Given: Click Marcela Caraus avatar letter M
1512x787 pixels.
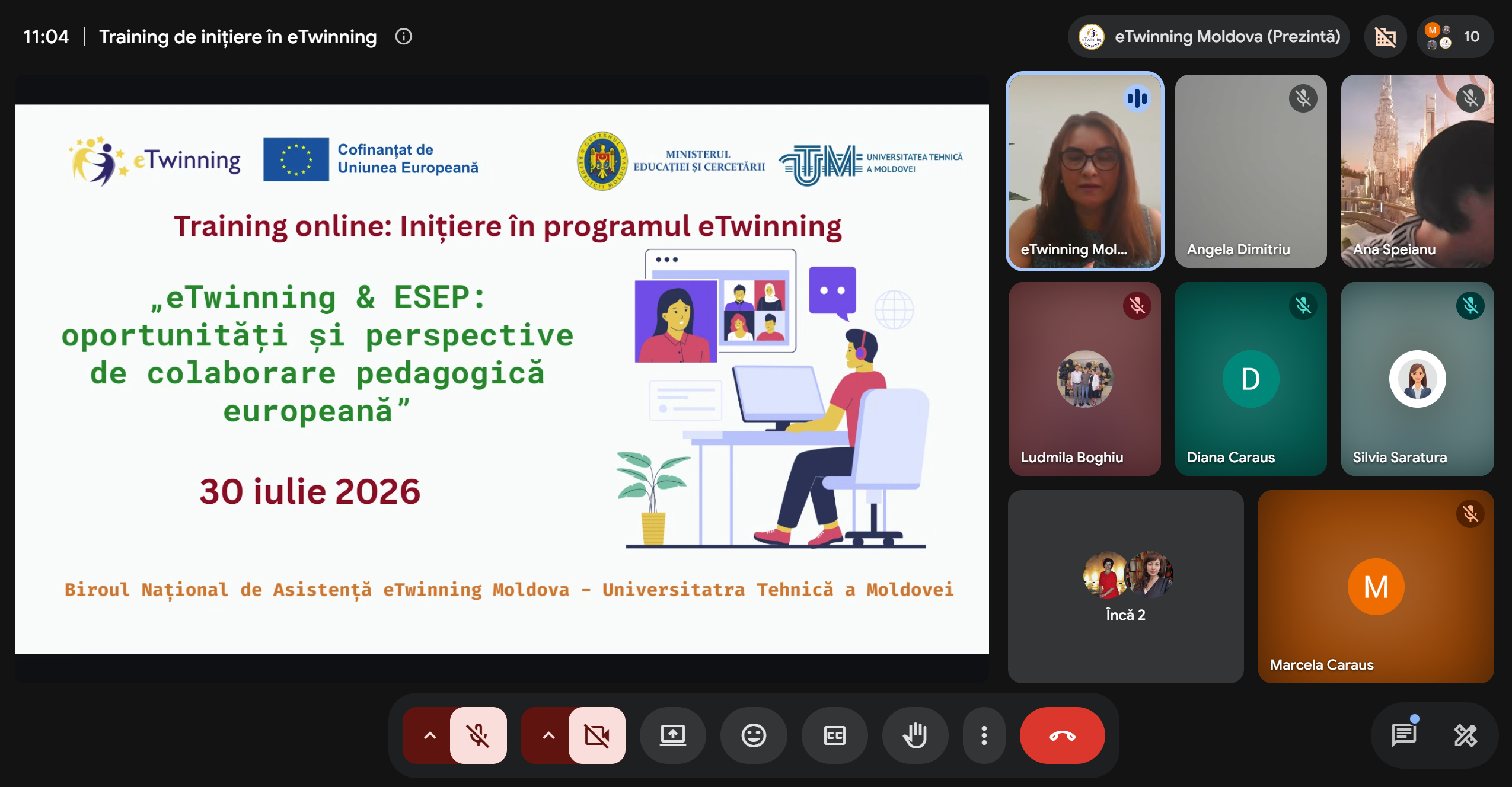Looking at the screenshot, I should [1376, 587].
